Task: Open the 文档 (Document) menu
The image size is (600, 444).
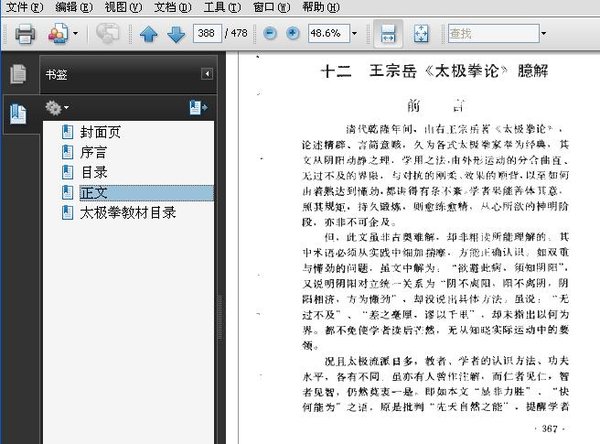Action: [x=172, y=7]
